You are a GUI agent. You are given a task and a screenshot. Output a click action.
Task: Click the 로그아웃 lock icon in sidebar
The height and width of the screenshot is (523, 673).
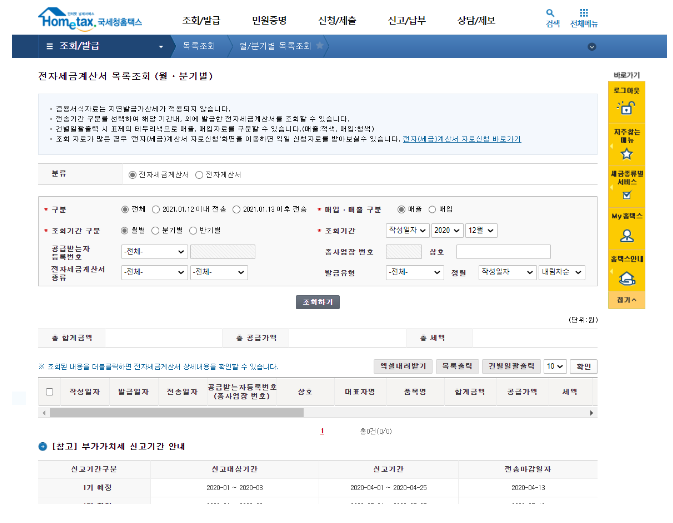pos(626,107)
